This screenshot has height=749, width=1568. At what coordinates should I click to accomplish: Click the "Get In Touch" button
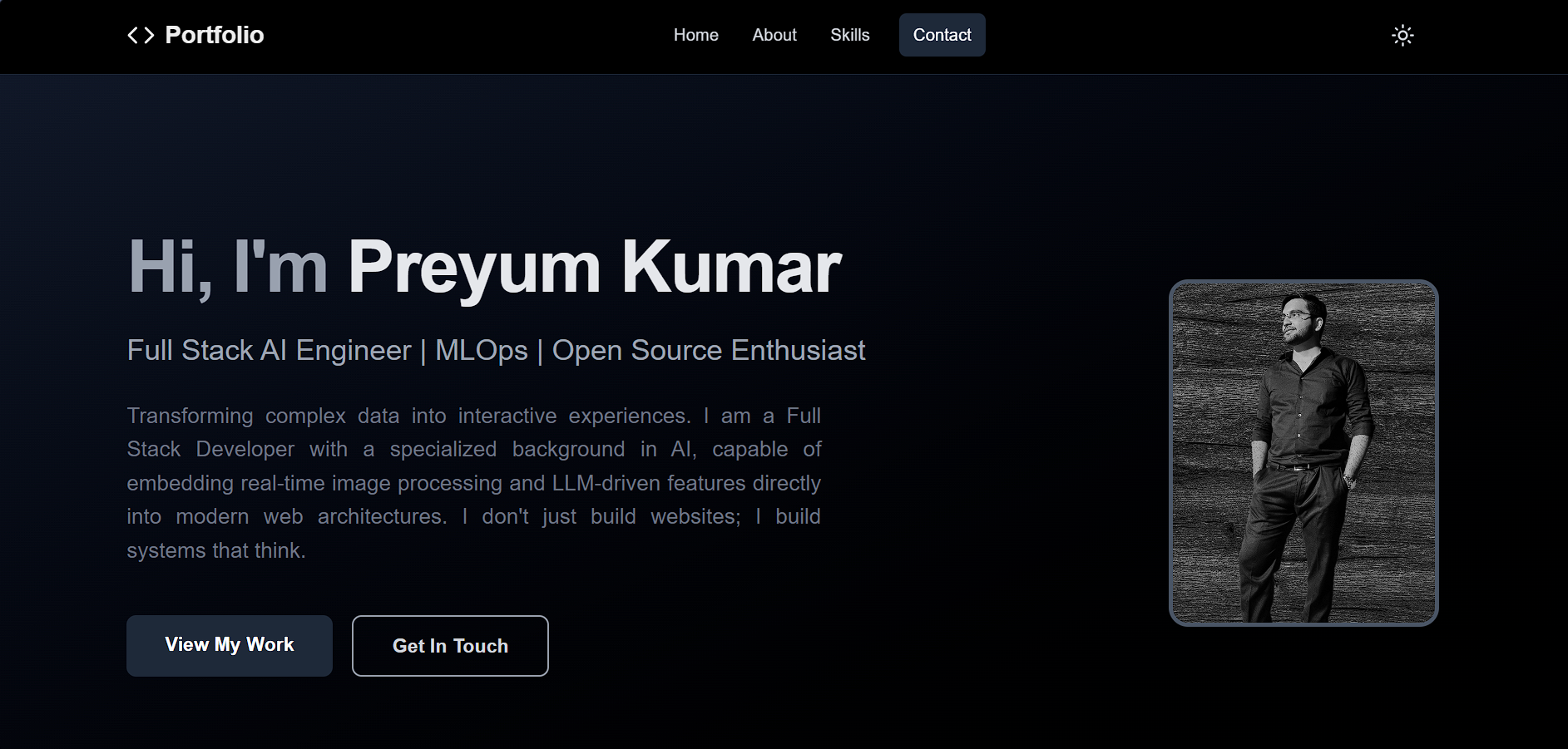(x=450, y=645)
